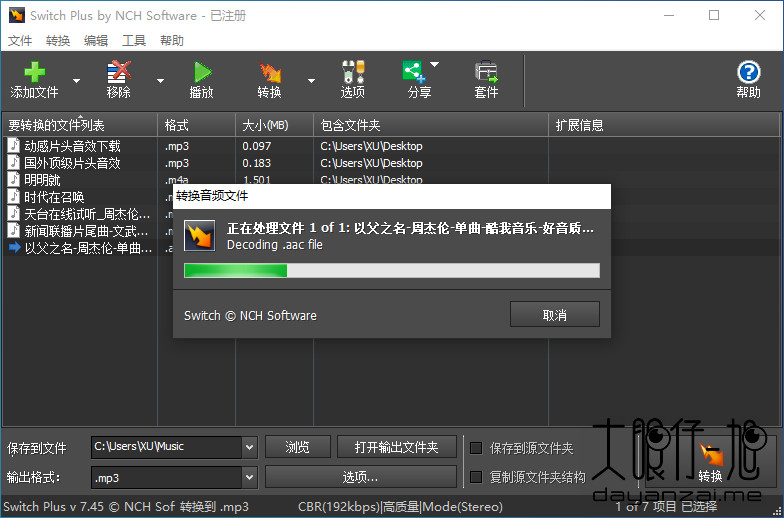Click 1 of 7 项目 已选择 status text
Viewport: 784px width, 518px height.
pos(666,506)
